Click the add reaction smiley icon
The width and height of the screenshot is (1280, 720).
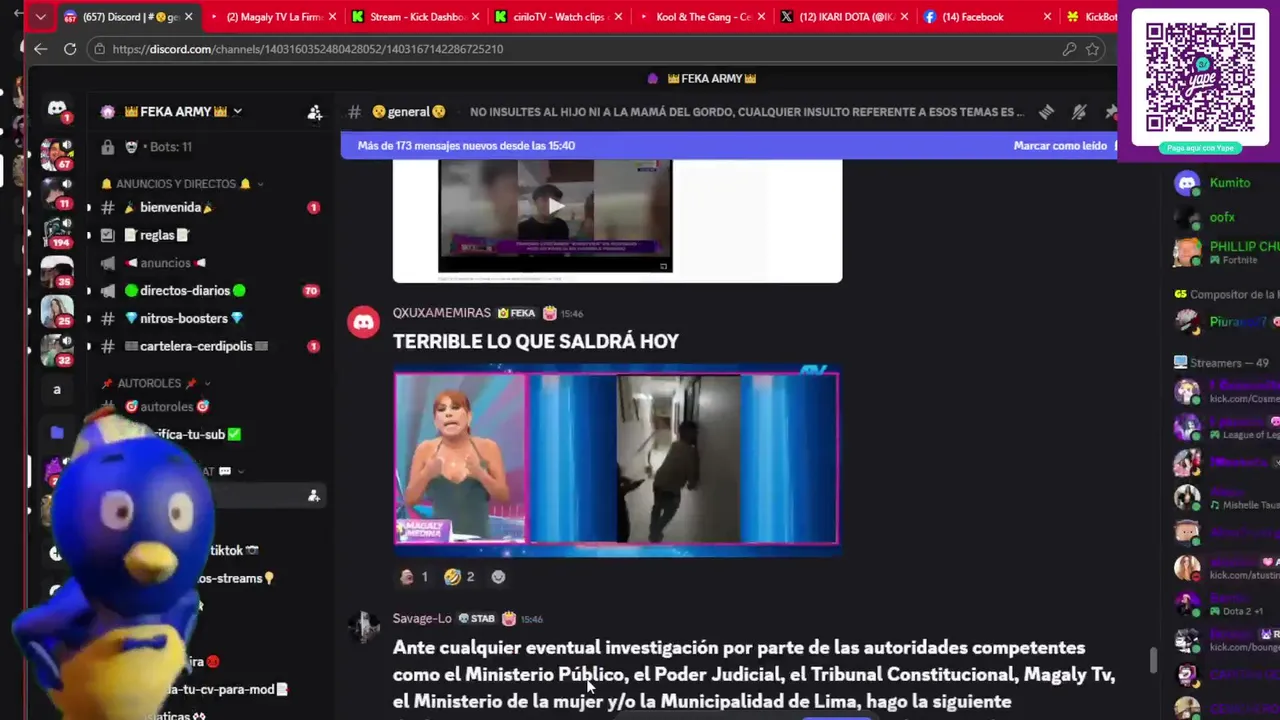coord(498,576)
